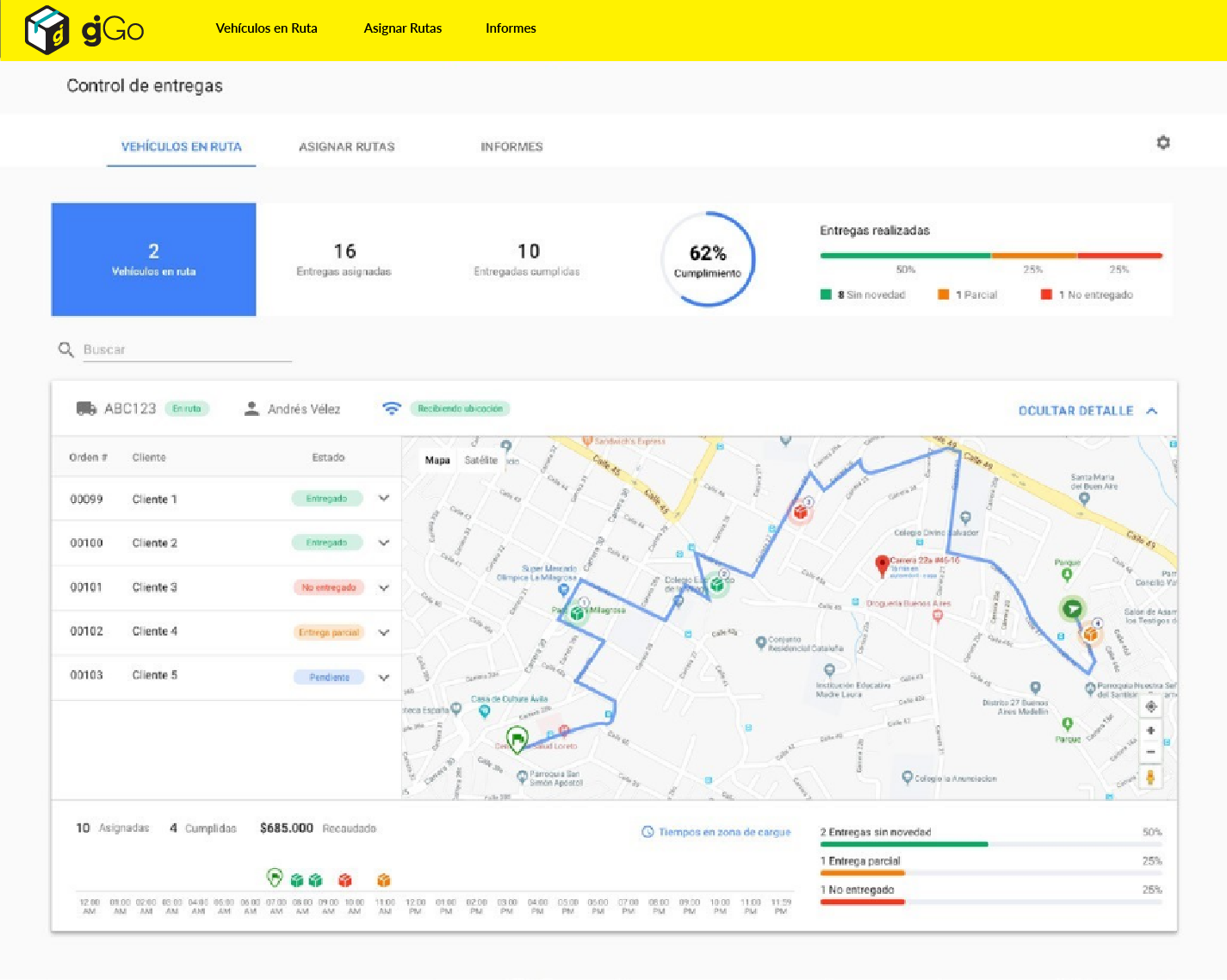
Task: Switch map to Mapa view
Action: pyautogui.click(x=437, y=461)
